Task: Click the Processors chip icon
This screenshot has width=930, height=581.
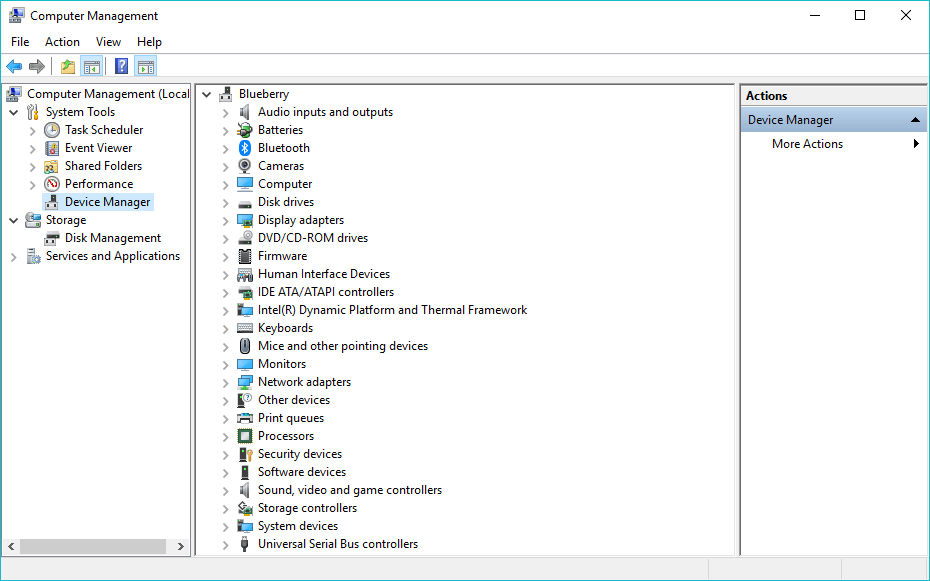Action: pyautogui.click(x=245, y=436)
